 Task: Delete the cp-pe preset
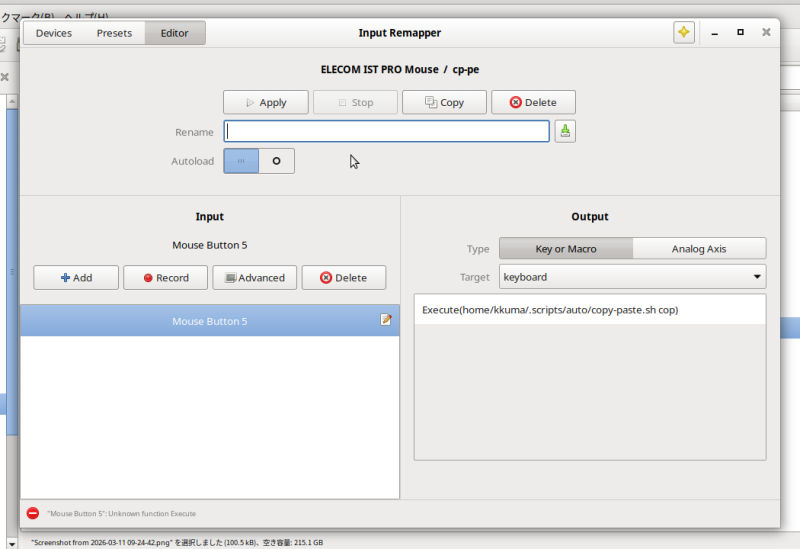(x=532, y=102)
